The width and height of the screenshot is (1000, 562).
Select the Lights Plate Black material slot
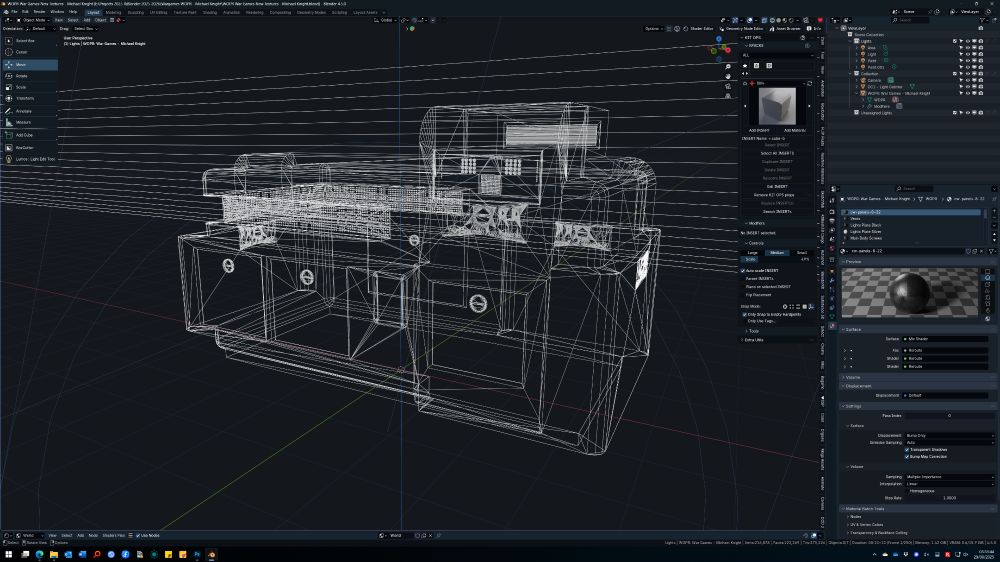866,225
